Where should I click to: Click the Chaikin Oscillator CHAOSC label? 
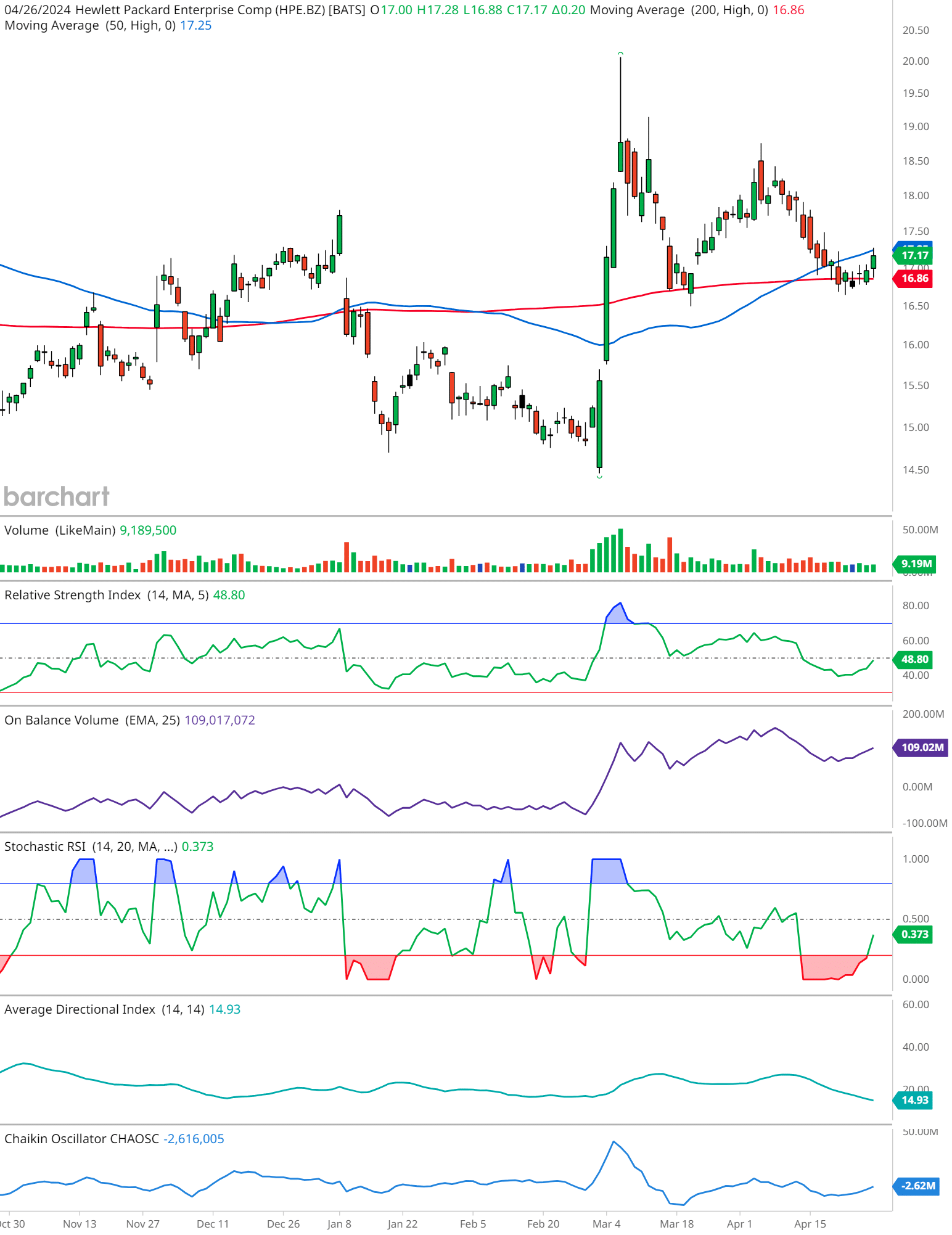tap(81, 1139)
